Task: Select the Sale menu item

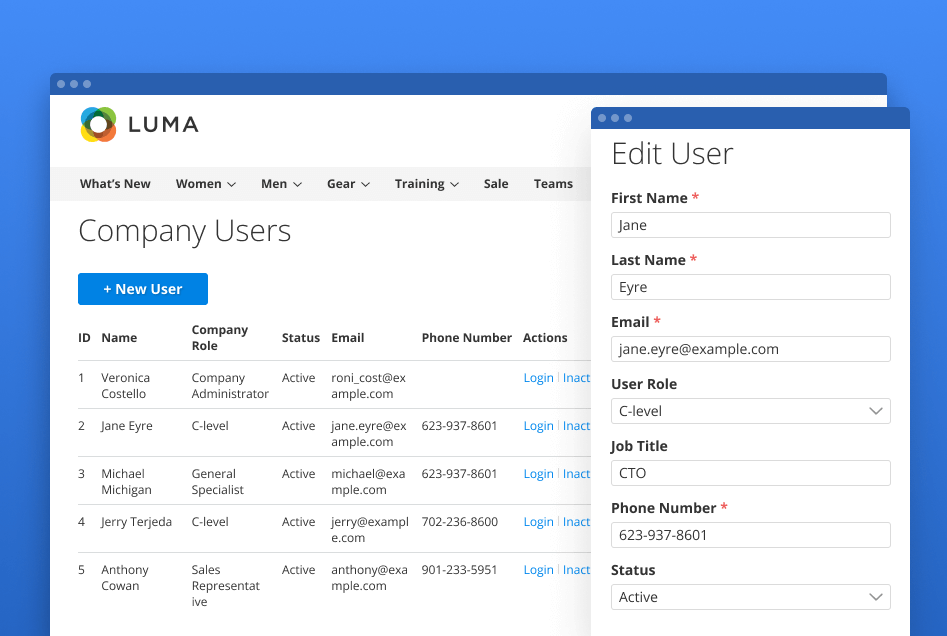Action: [x=495, y=184]
